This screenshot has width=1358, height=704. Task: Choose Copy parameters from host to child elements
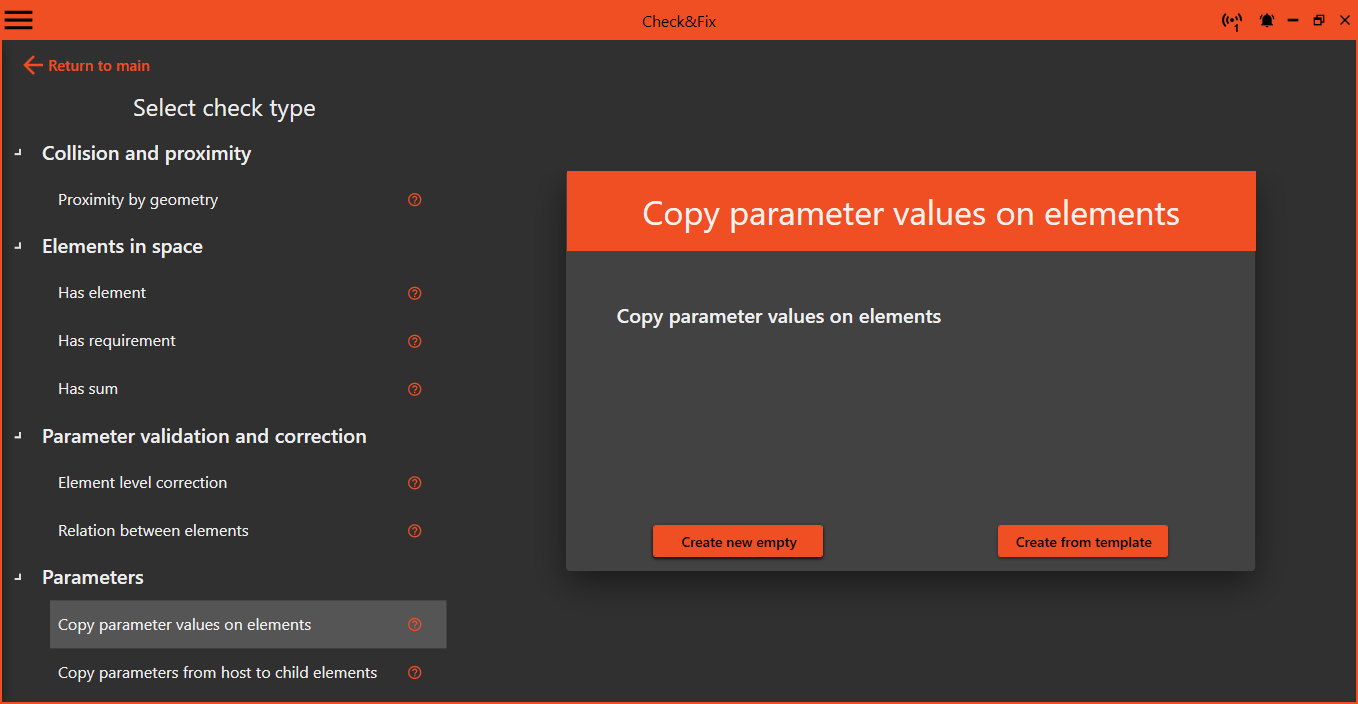point(217,673)
